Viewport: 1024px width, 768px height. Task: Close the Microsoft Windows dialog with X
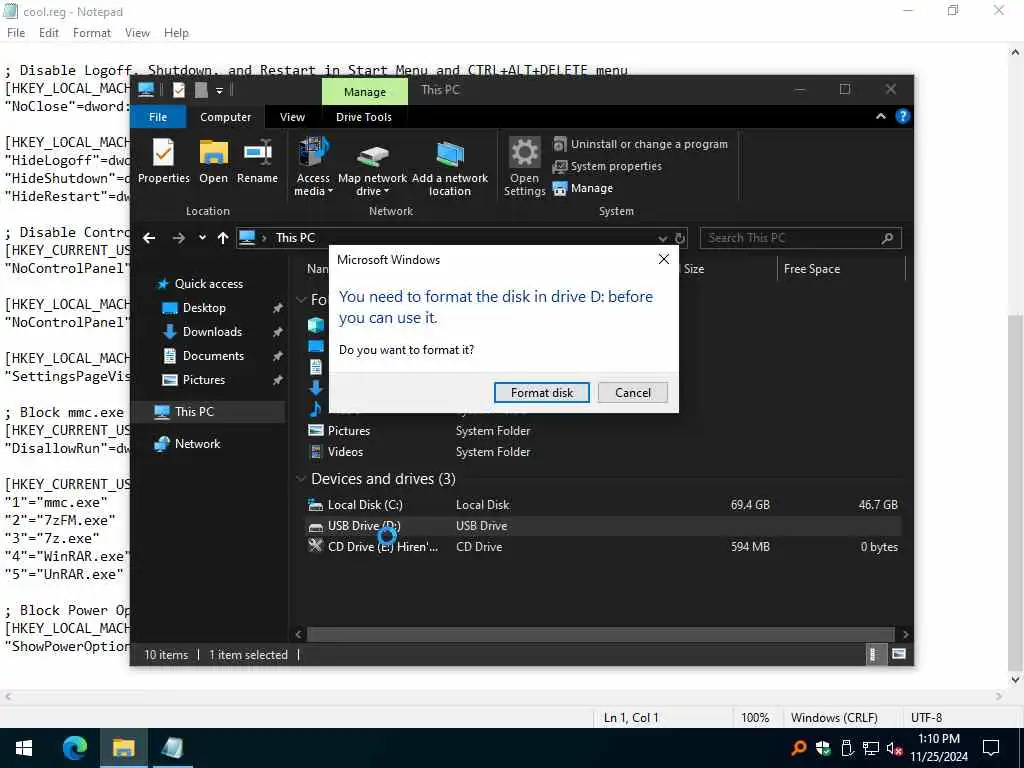pyautogui.click(x=664, y=259)
